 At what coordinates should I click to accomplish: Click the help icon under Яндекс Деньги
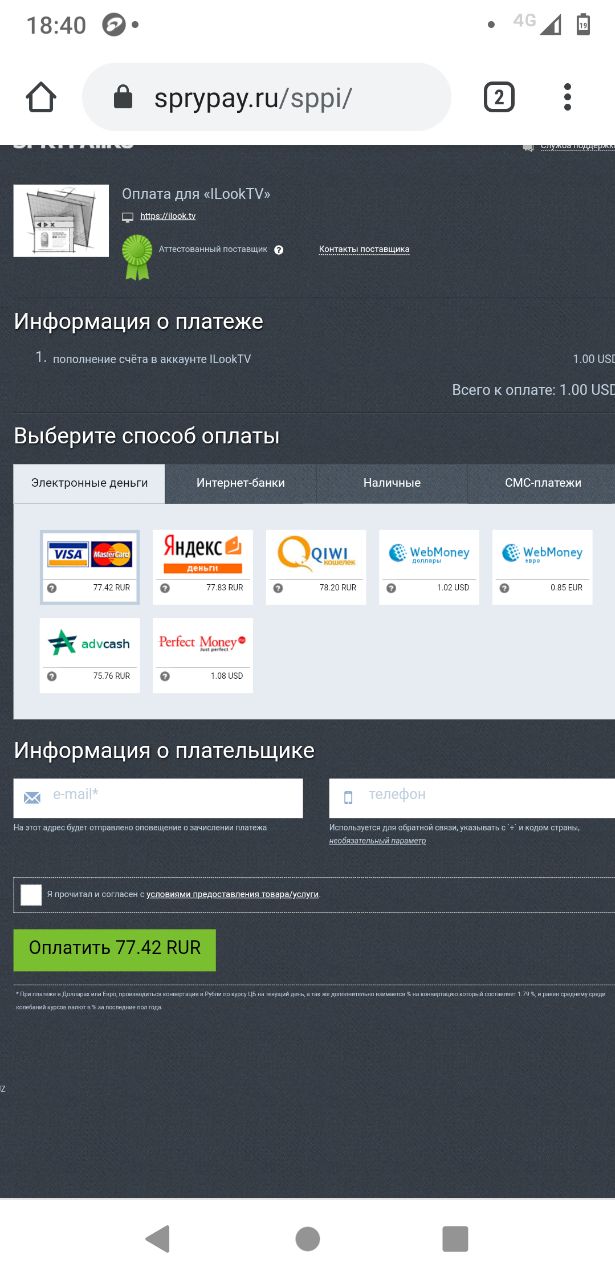tap(165, 588)
